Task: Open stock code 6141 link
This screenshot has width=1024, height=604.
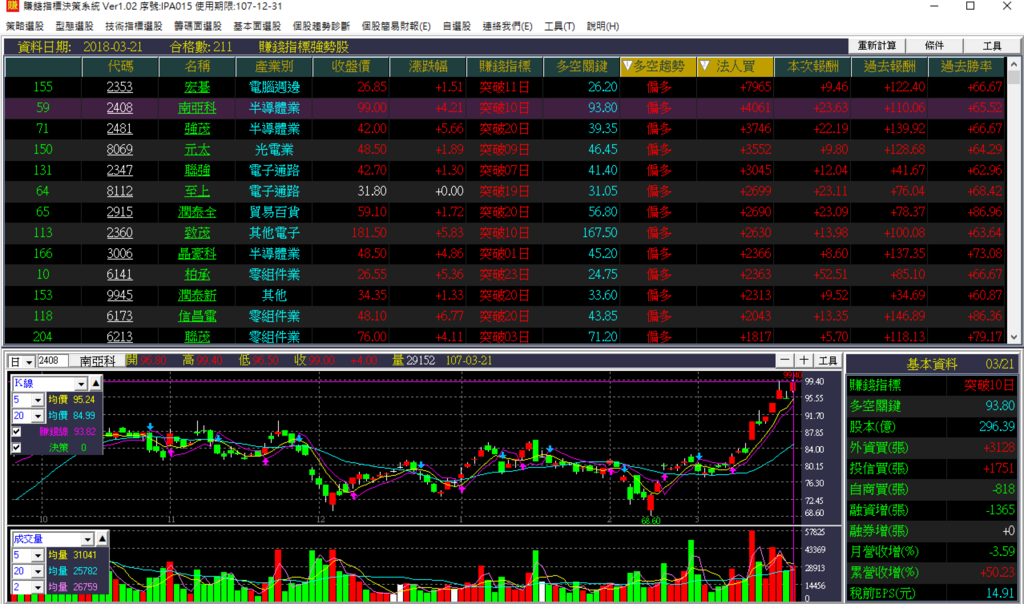Action: (x=120, y=274)
